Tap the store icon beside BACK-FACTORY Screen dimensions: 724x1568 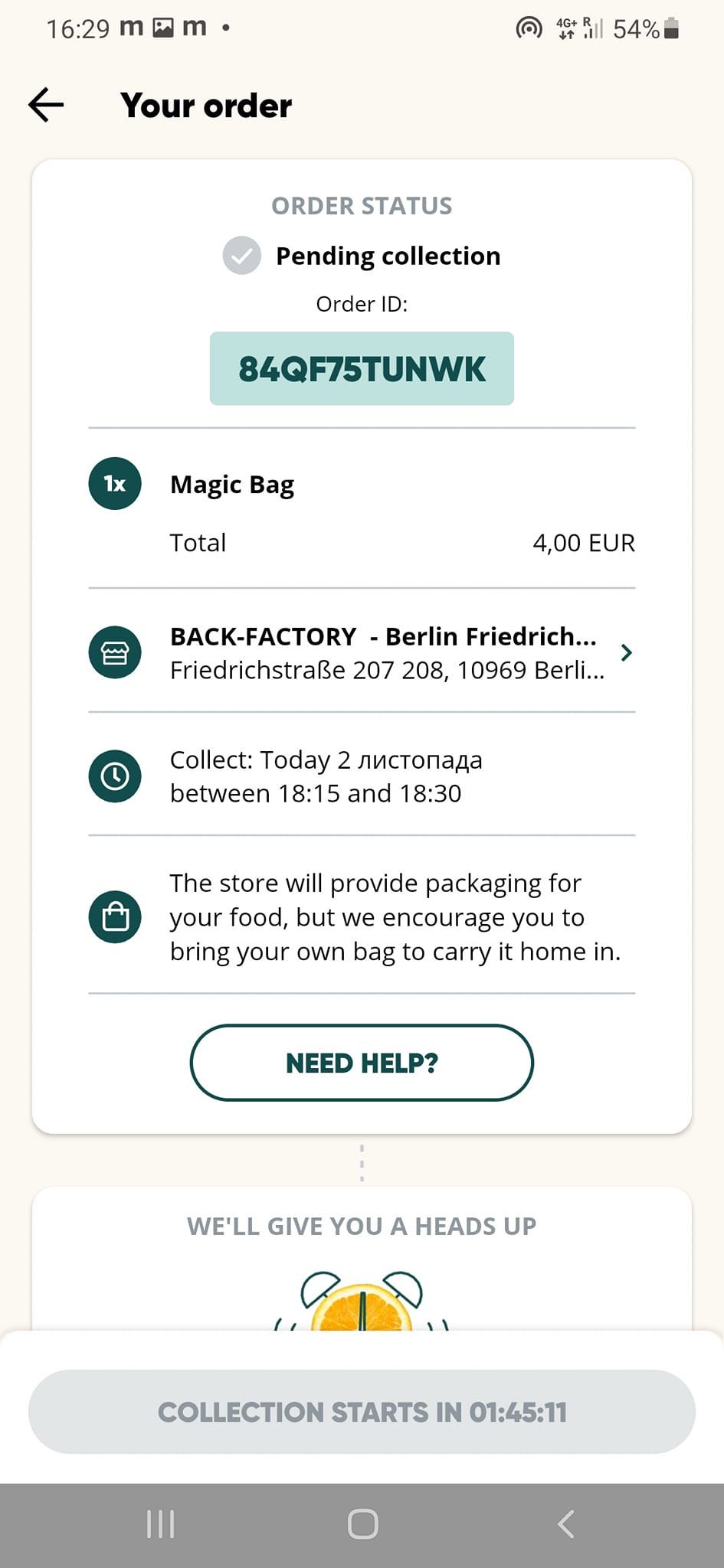coord(115,652)
